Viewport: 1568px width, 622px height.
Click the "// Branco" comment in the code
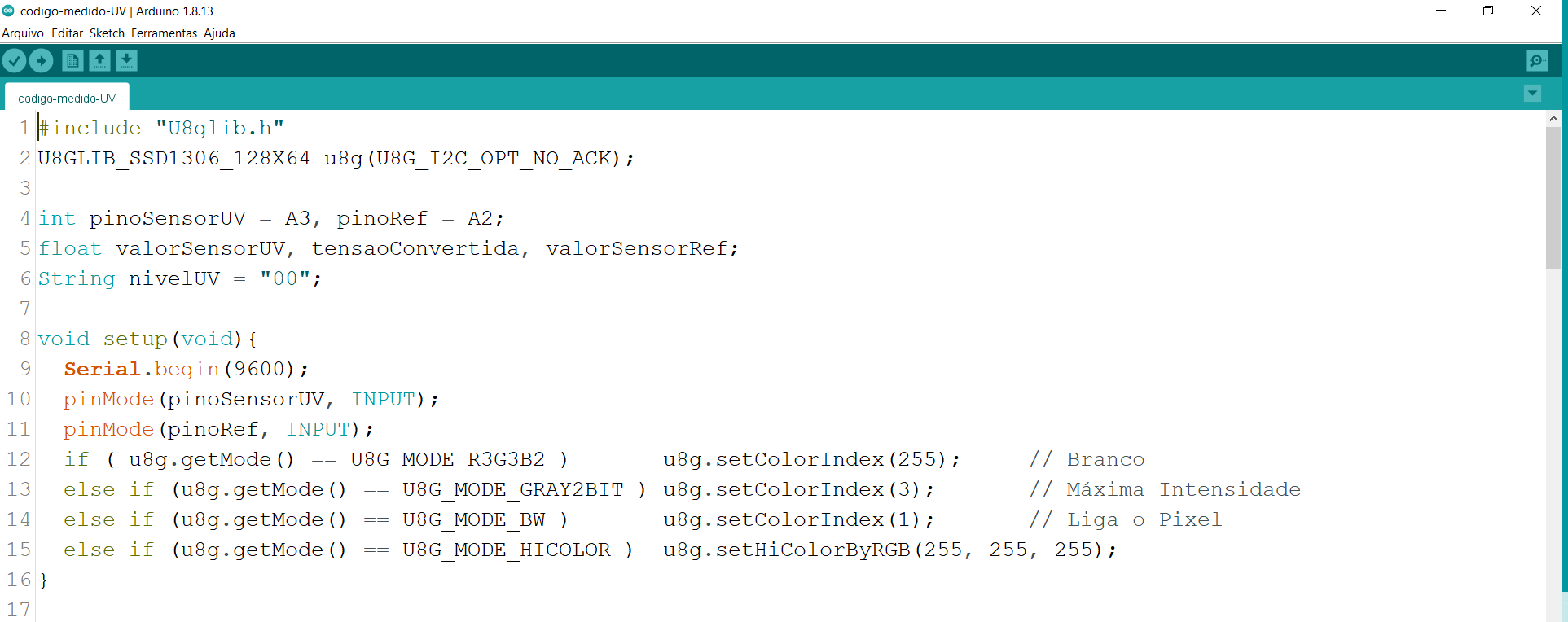pyautogui.click(x=1087, y=459)
